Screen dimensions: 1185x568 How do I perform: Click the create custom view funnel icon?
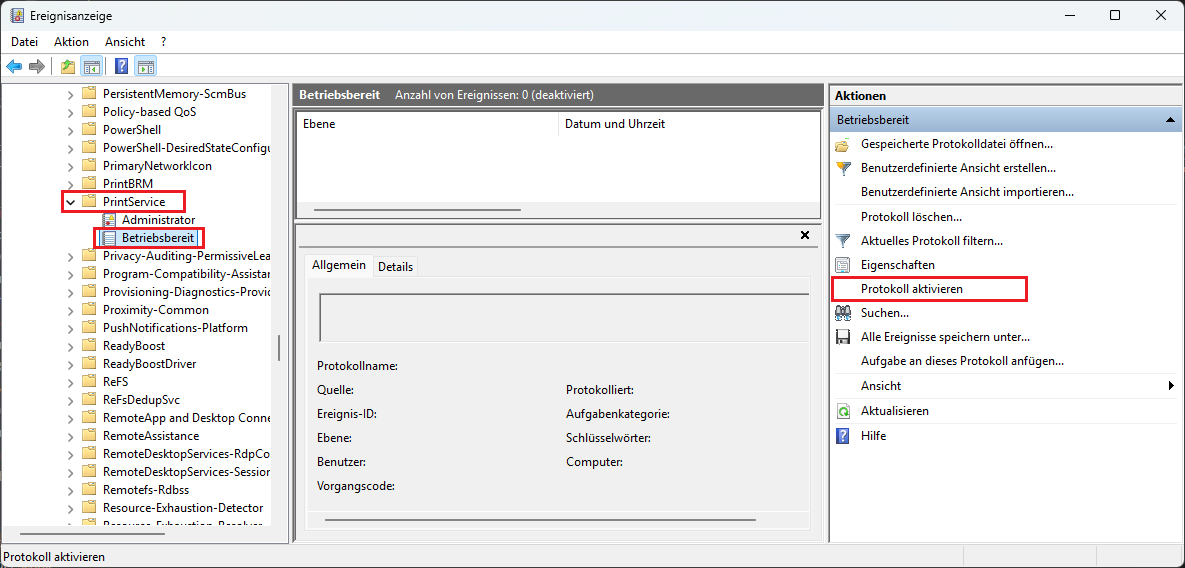843,168
